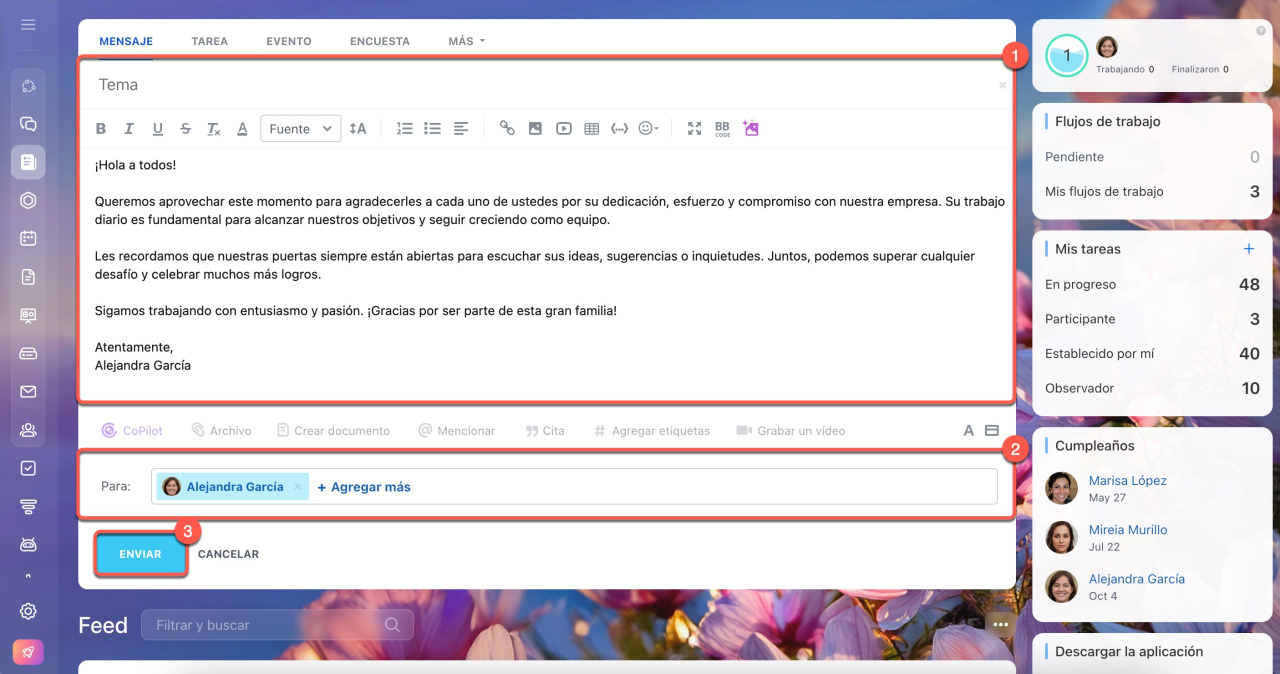The image size is (1280, 674).
Task: Insert a hyperlink into message
Action: click(507, 129)
